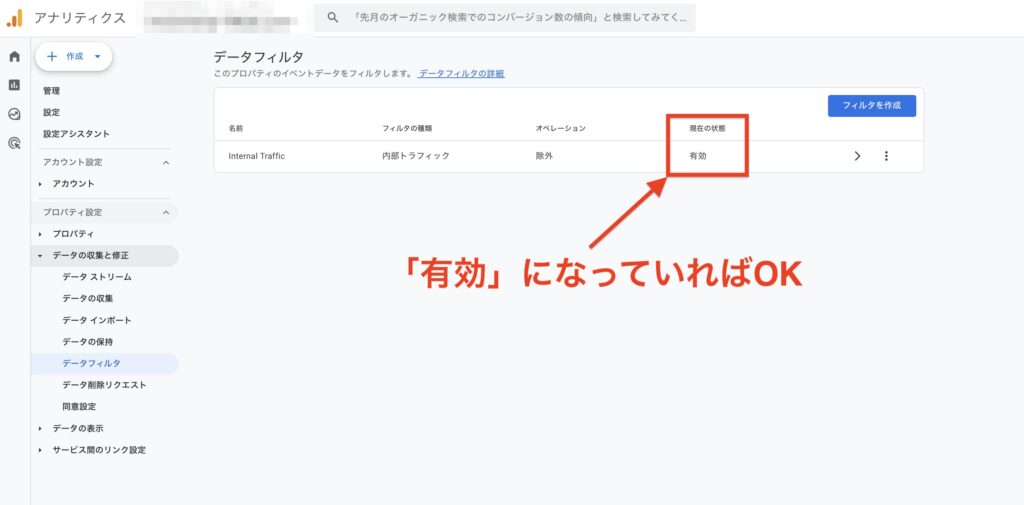Open the Home icon in left rail
Viewport: 1024px width, 505px height.
[x=14, y=57]
